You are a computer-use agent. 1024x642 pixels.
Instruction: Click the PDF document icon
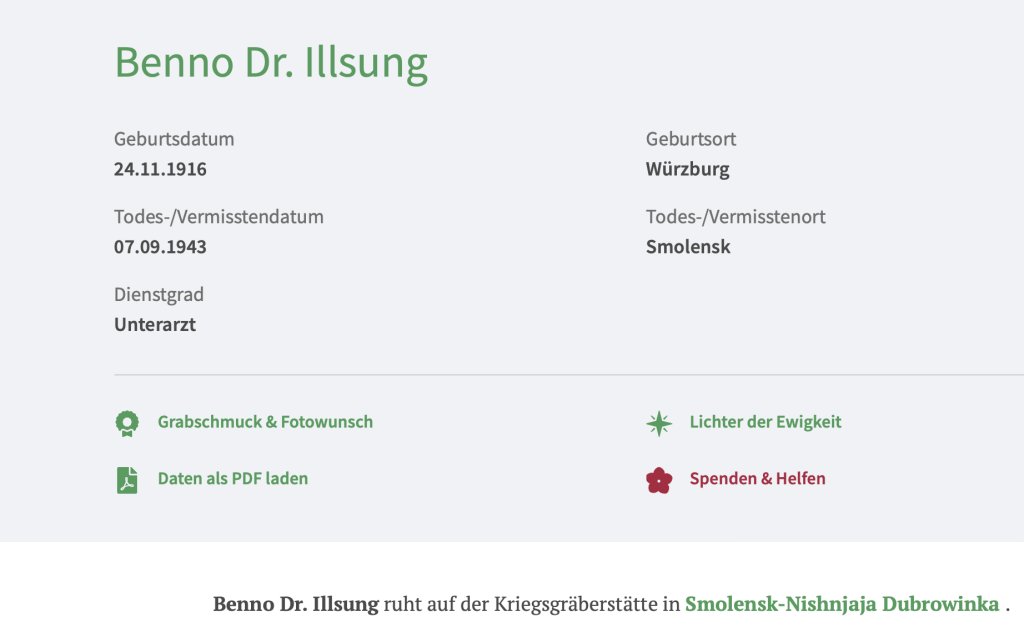click(126, 480)
